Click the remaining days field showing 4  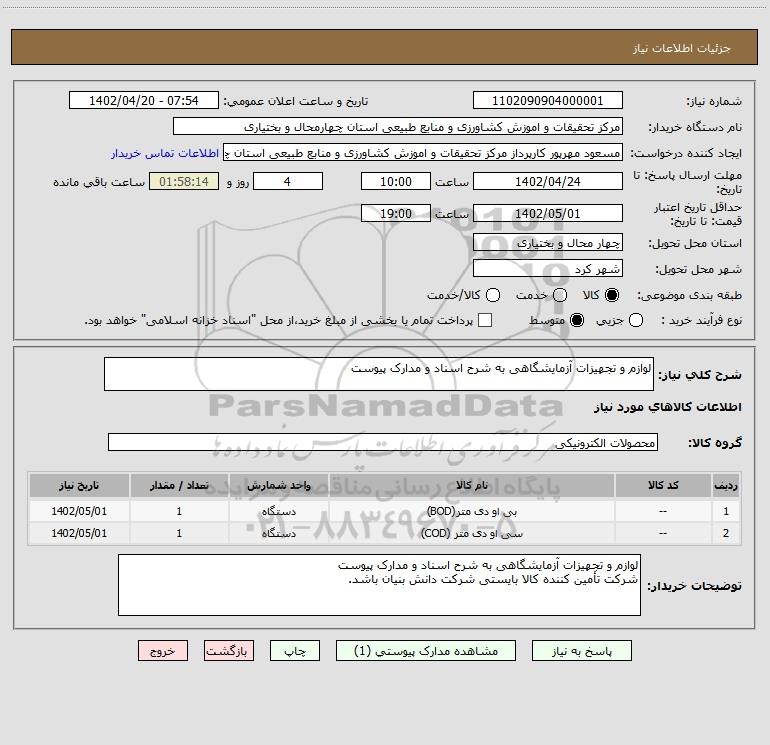pos(288,181)
